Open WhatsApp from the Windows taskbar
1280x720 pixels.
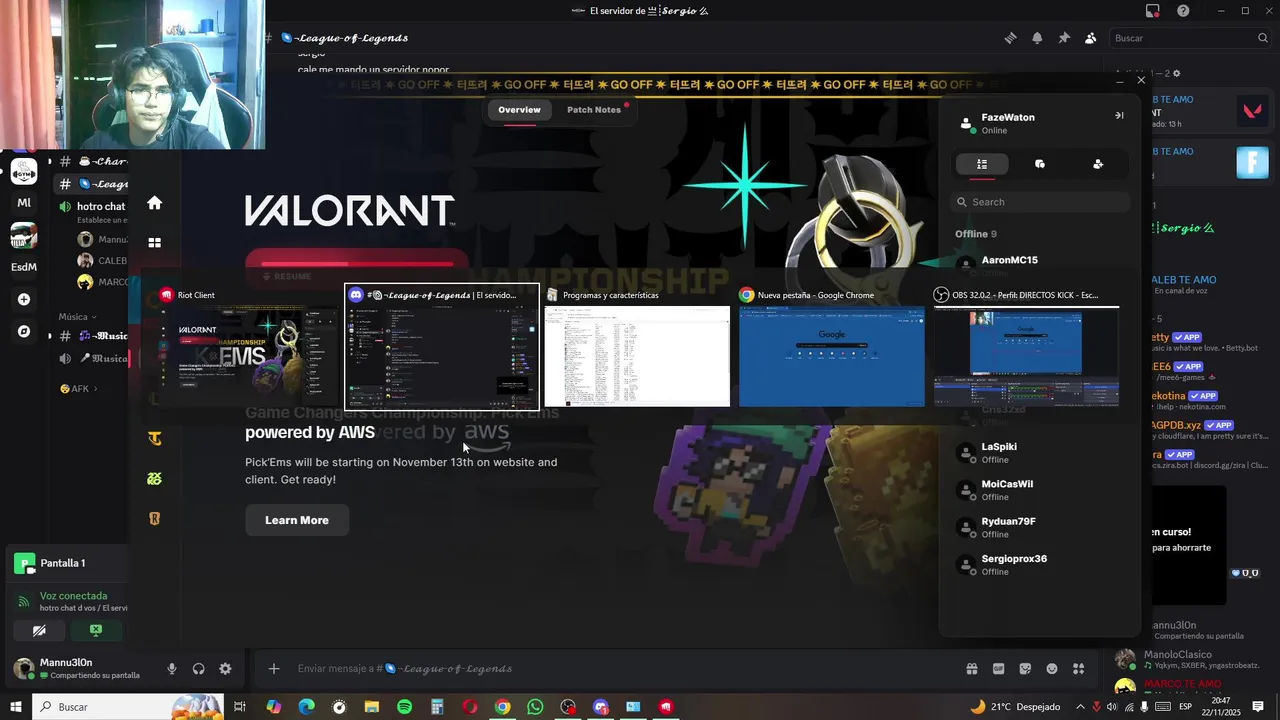[535, 707]
